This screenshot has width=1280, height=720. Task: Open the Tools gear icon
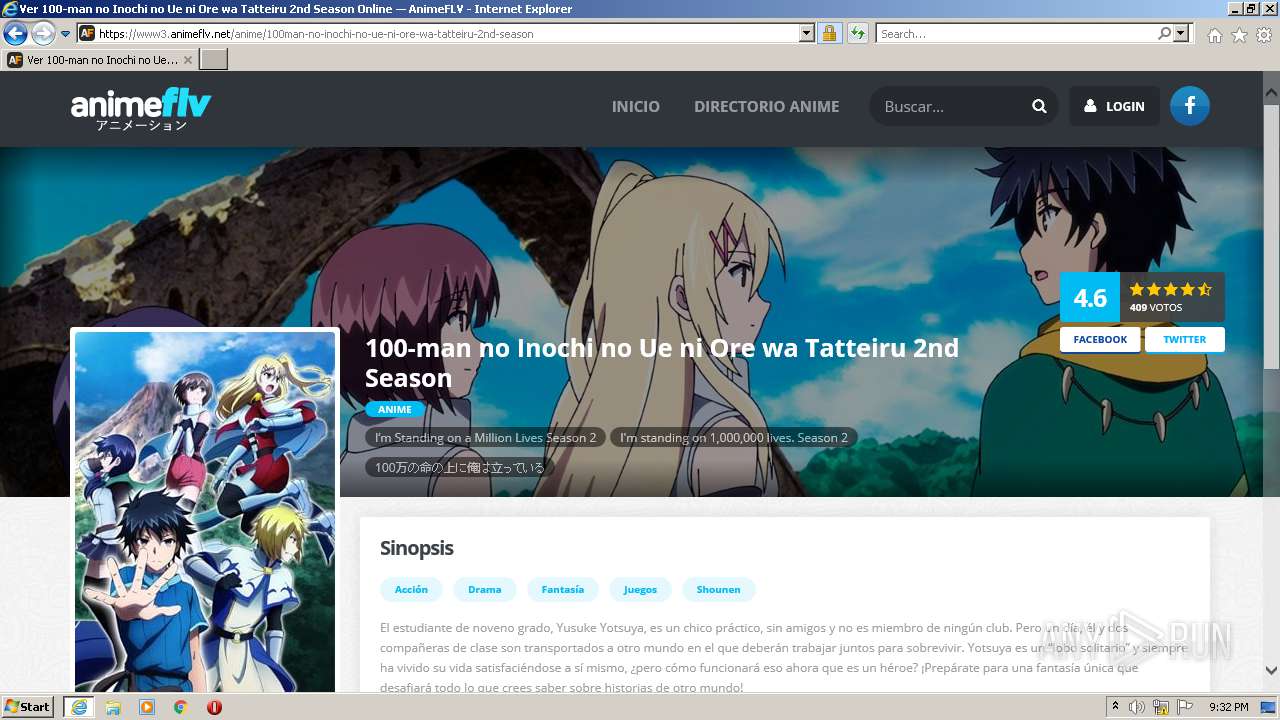(x=1264, y=35)
